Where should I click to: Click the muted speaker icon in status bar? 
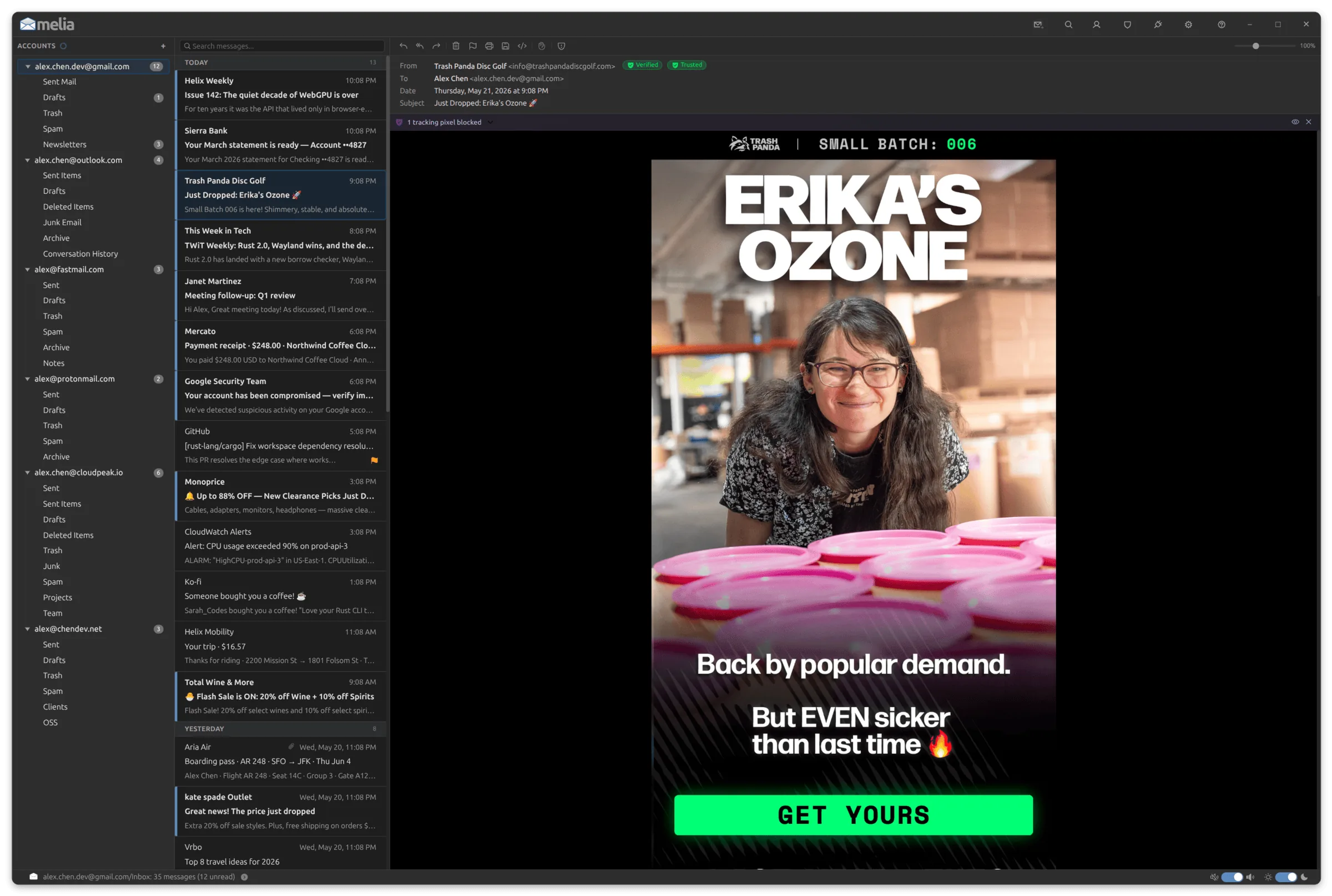coord(1214,877)
